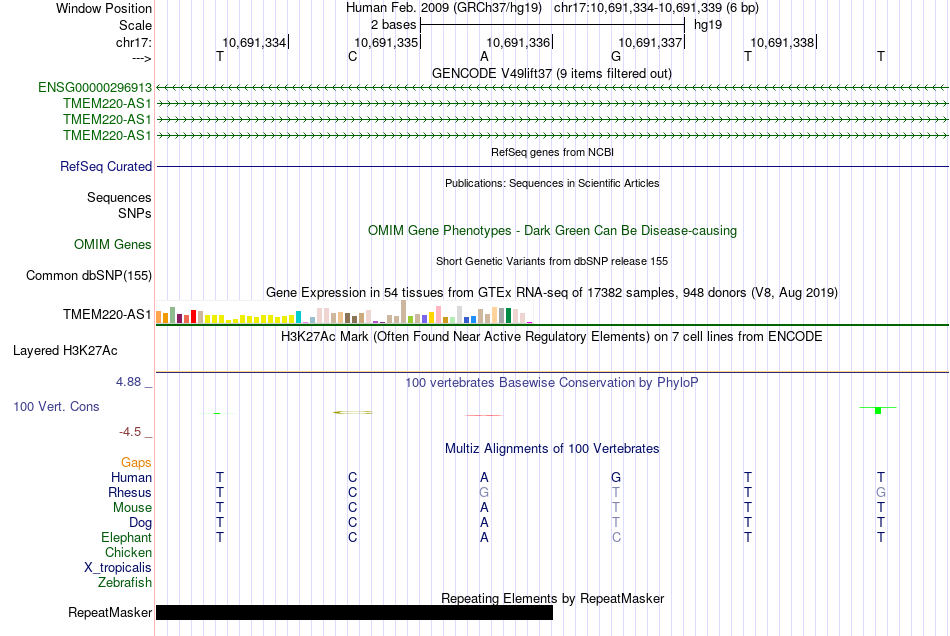Click base C in the reference sequence row
The image size is (950, 636).
(x=353, y=56)
